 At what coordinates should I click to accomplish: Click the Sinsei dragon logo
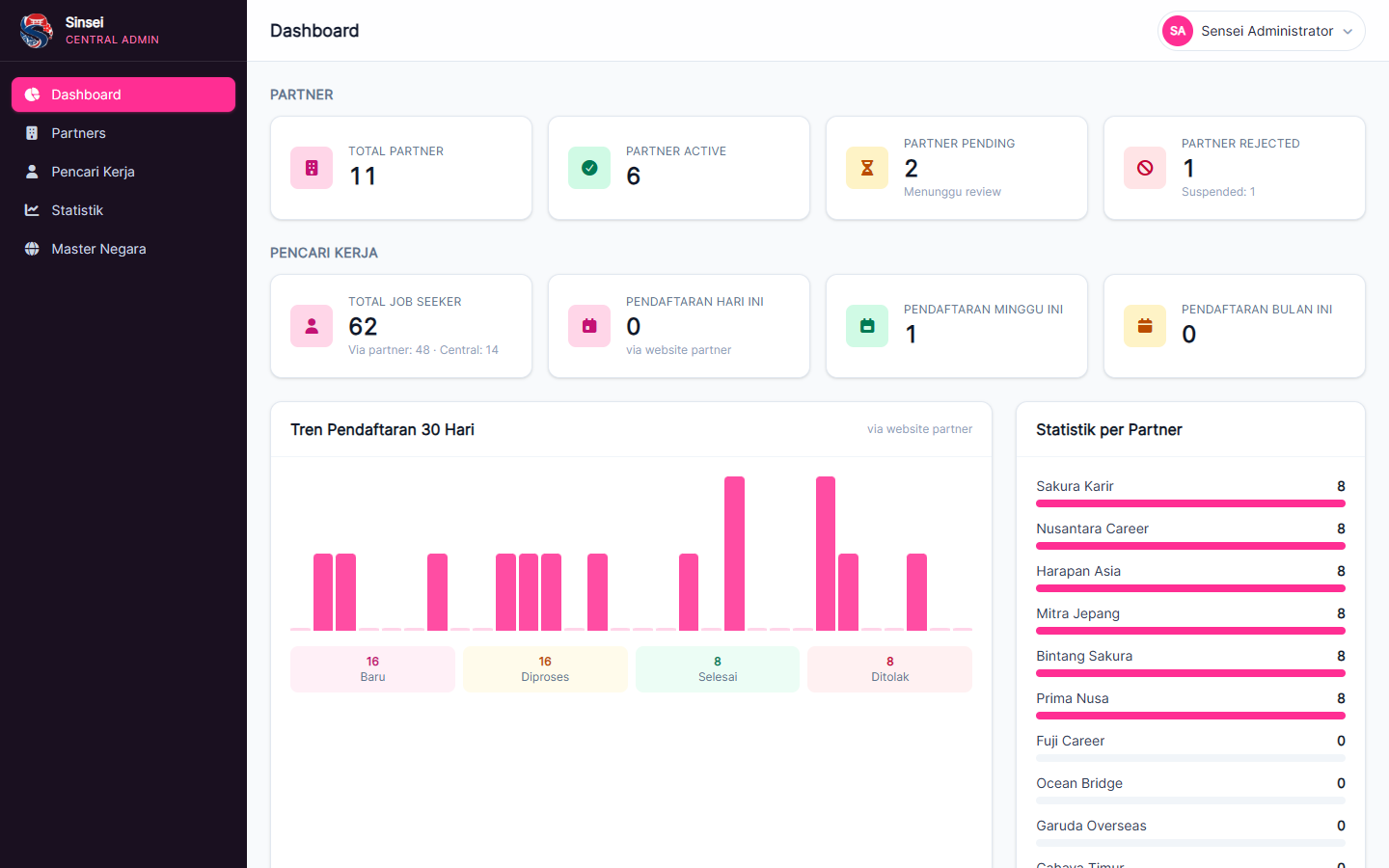point(36,31)
